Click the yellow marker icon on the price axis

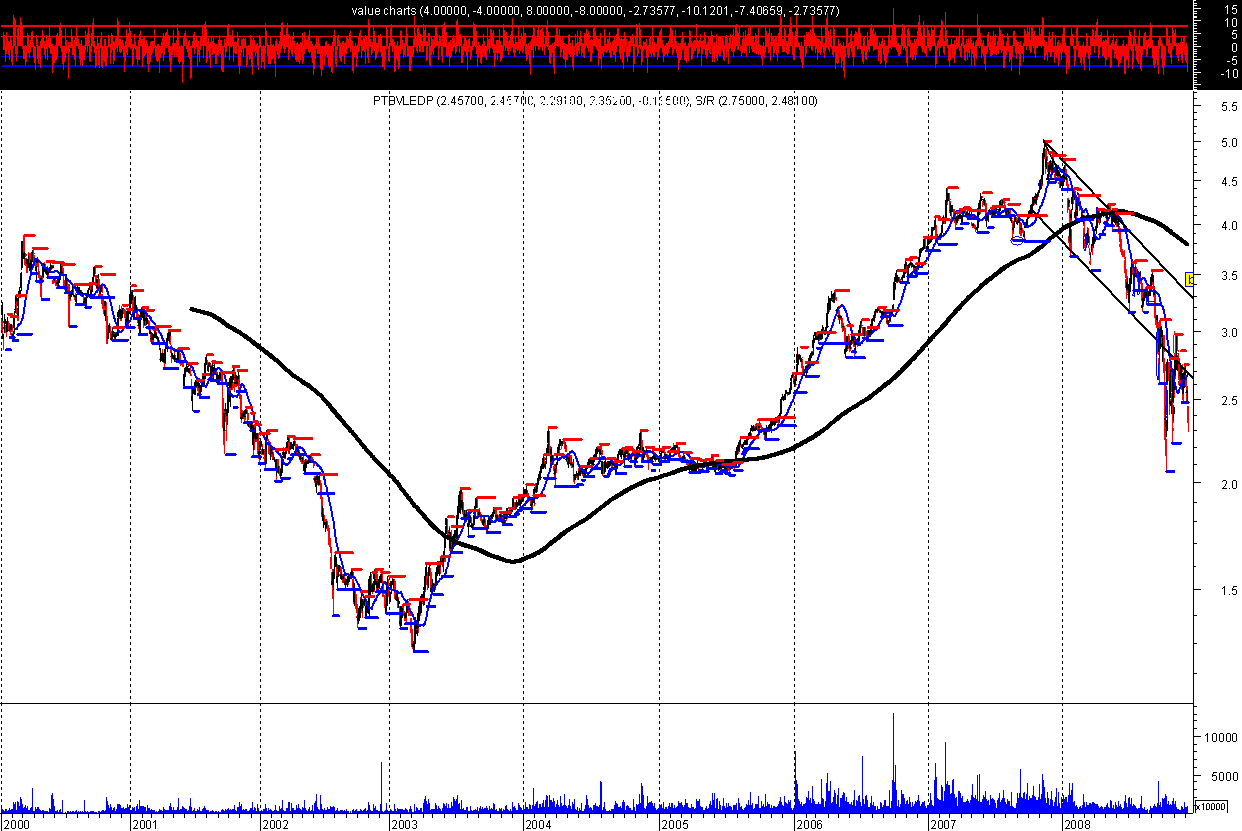(1191, 279)
